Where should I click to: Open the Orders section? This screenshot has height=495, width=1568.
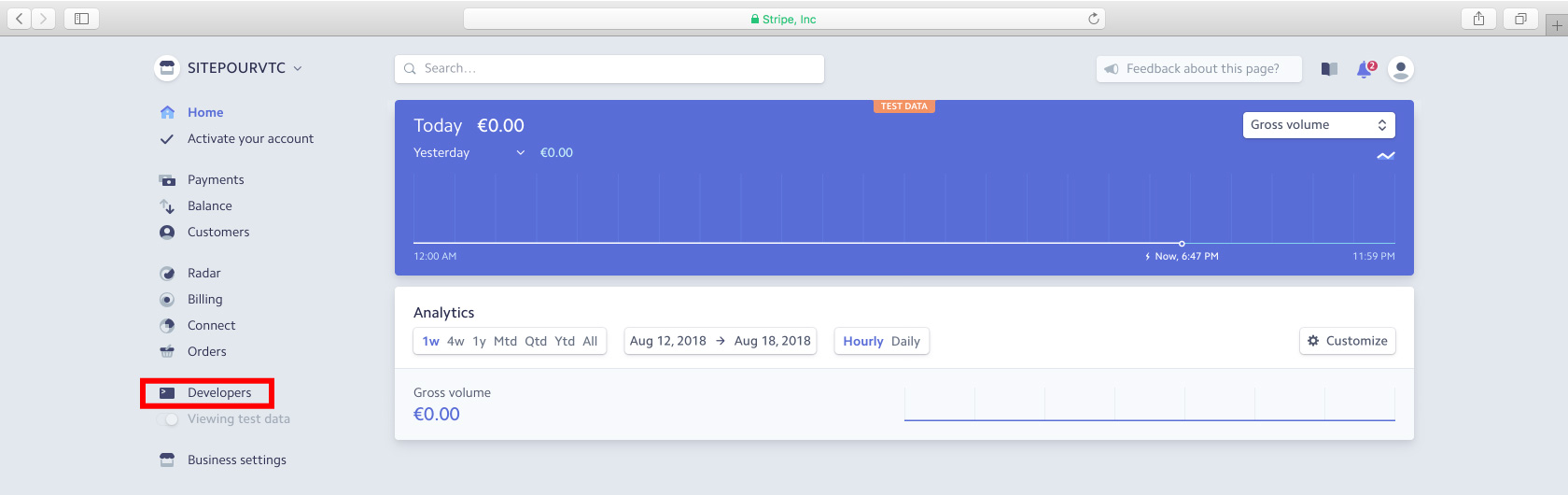coord(207,351)
